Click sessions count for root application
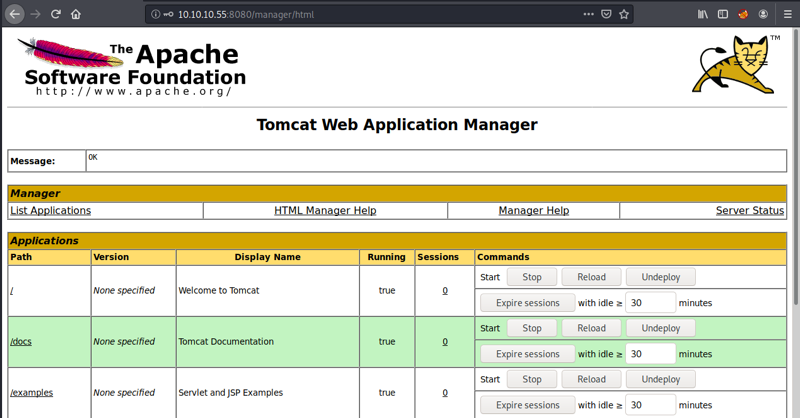 445,290
